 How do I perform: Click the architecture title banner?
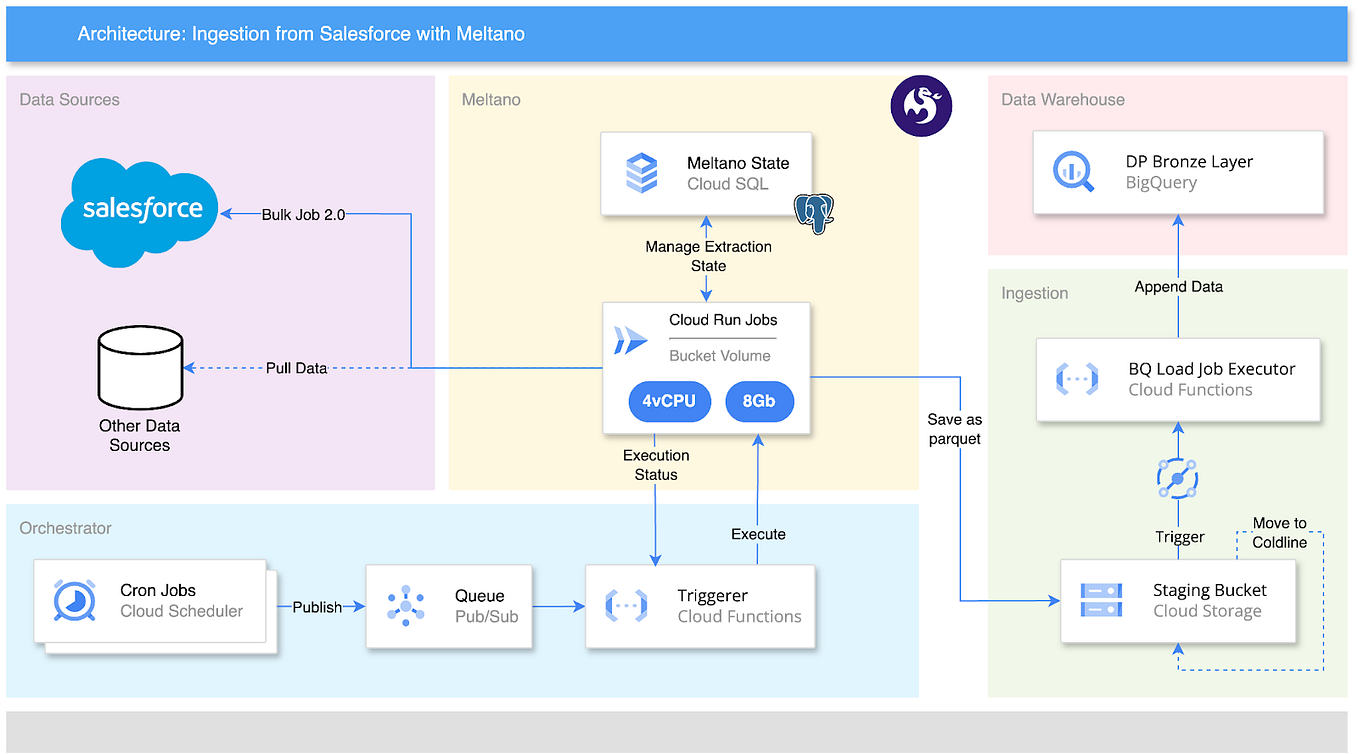point(300,33)
